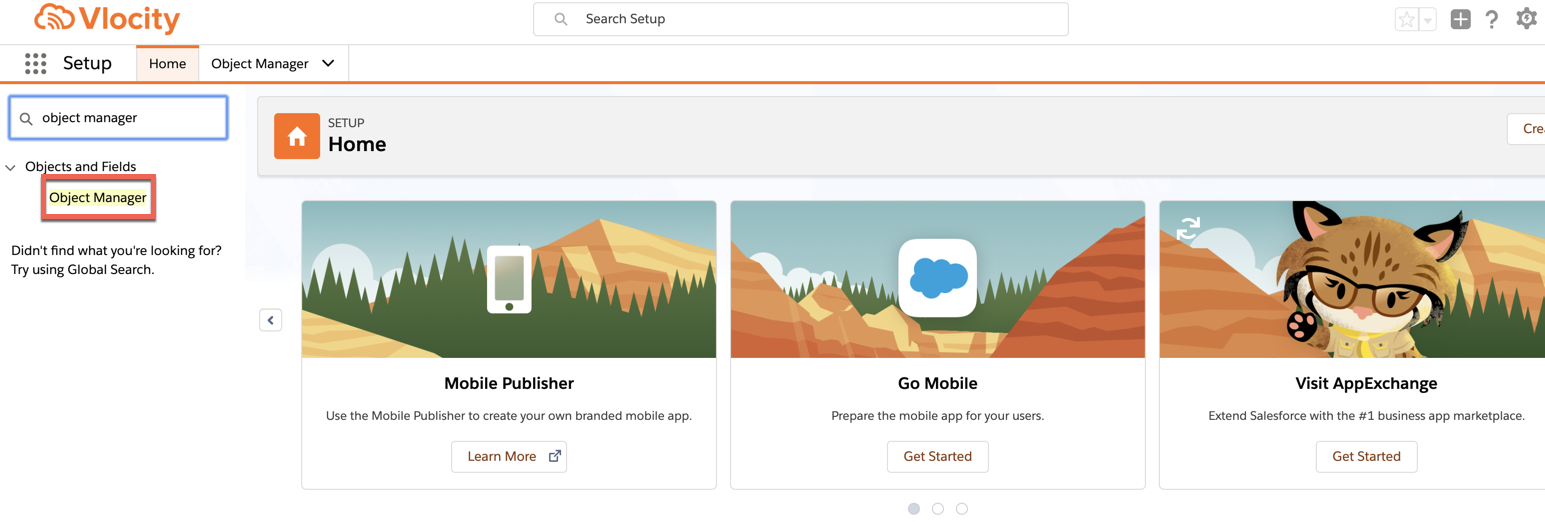Screen dimensions: 1545x524
Task: Select the first carousel dot
Action: pyautogui.click(x=914, y=509)
